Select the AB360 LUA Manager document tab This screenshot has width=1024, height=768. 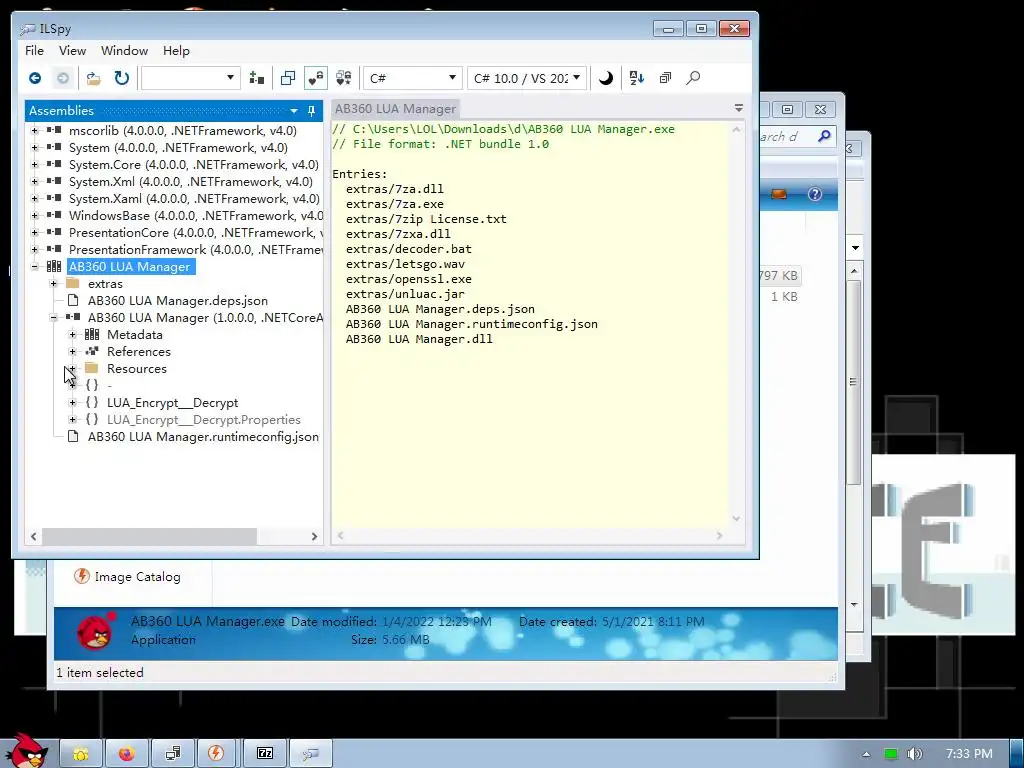coord(395,109)
